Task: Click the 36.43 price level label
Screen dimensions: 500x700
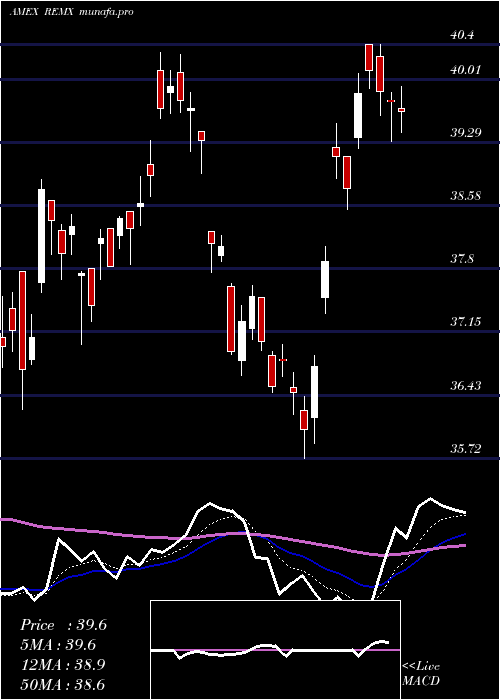Action: 465,385
